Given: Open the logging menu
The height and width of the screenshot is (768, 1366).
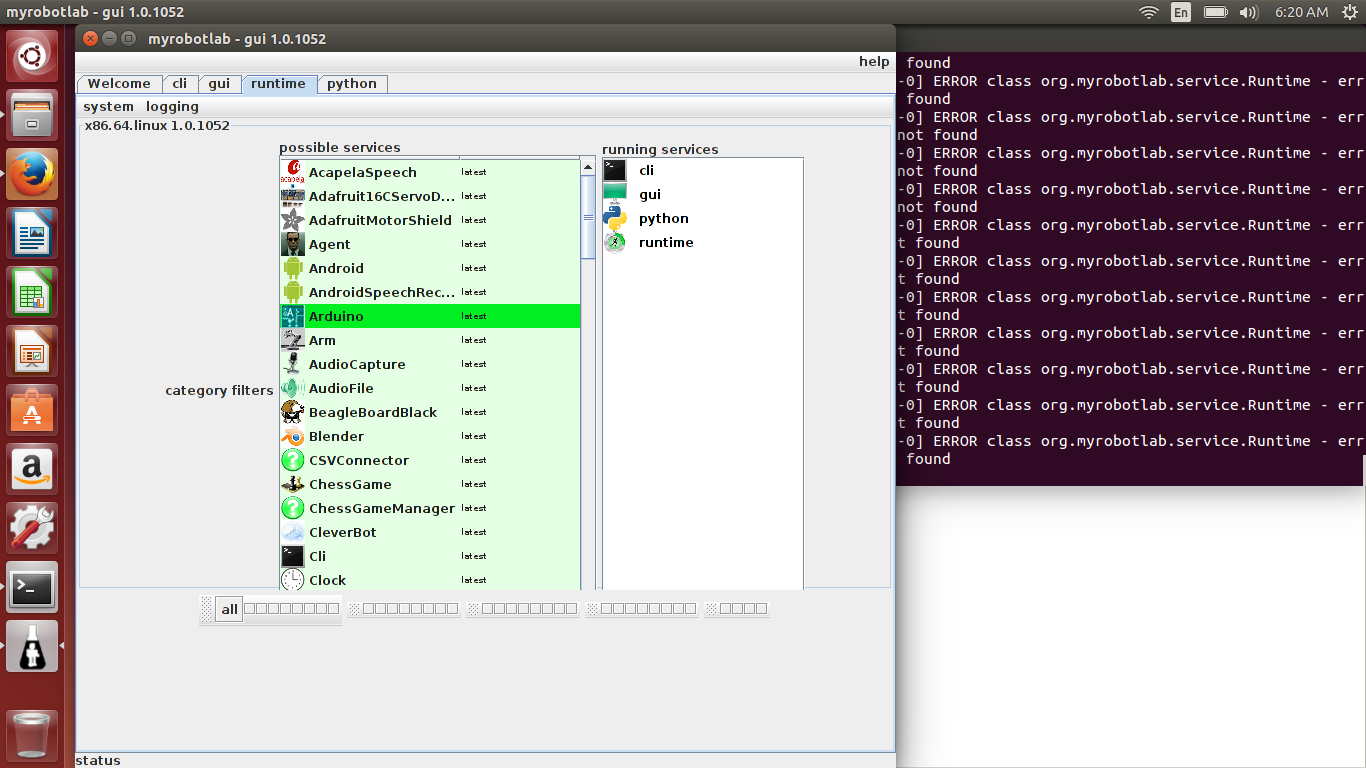Looking at the screenshot, I should tap(172, 106).
